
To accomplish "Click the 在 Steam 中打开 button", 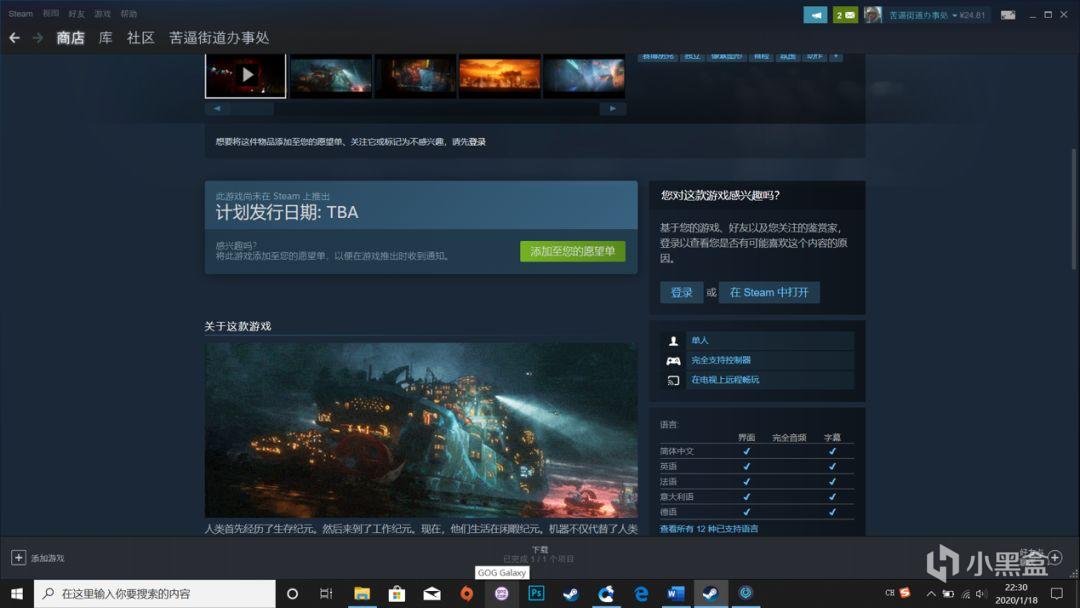I will pyautogui.click(x=769, y=293).
